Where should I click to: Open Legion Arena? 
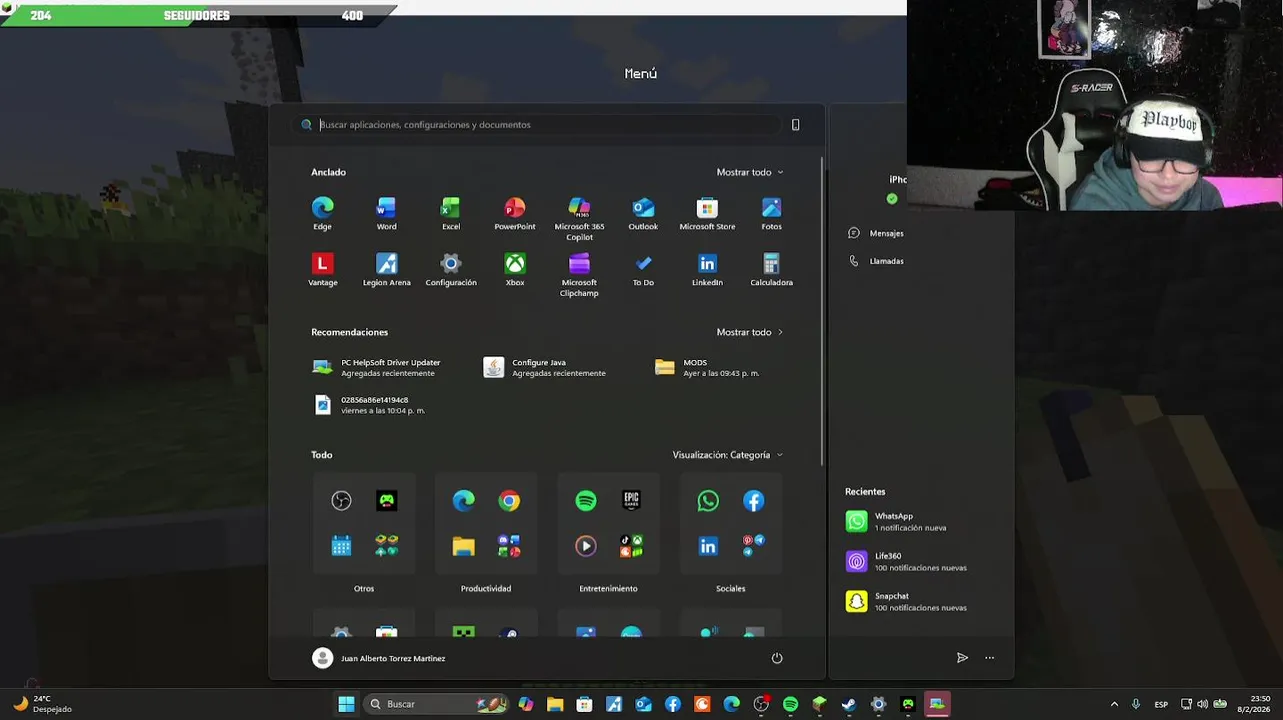pos(386,269)
